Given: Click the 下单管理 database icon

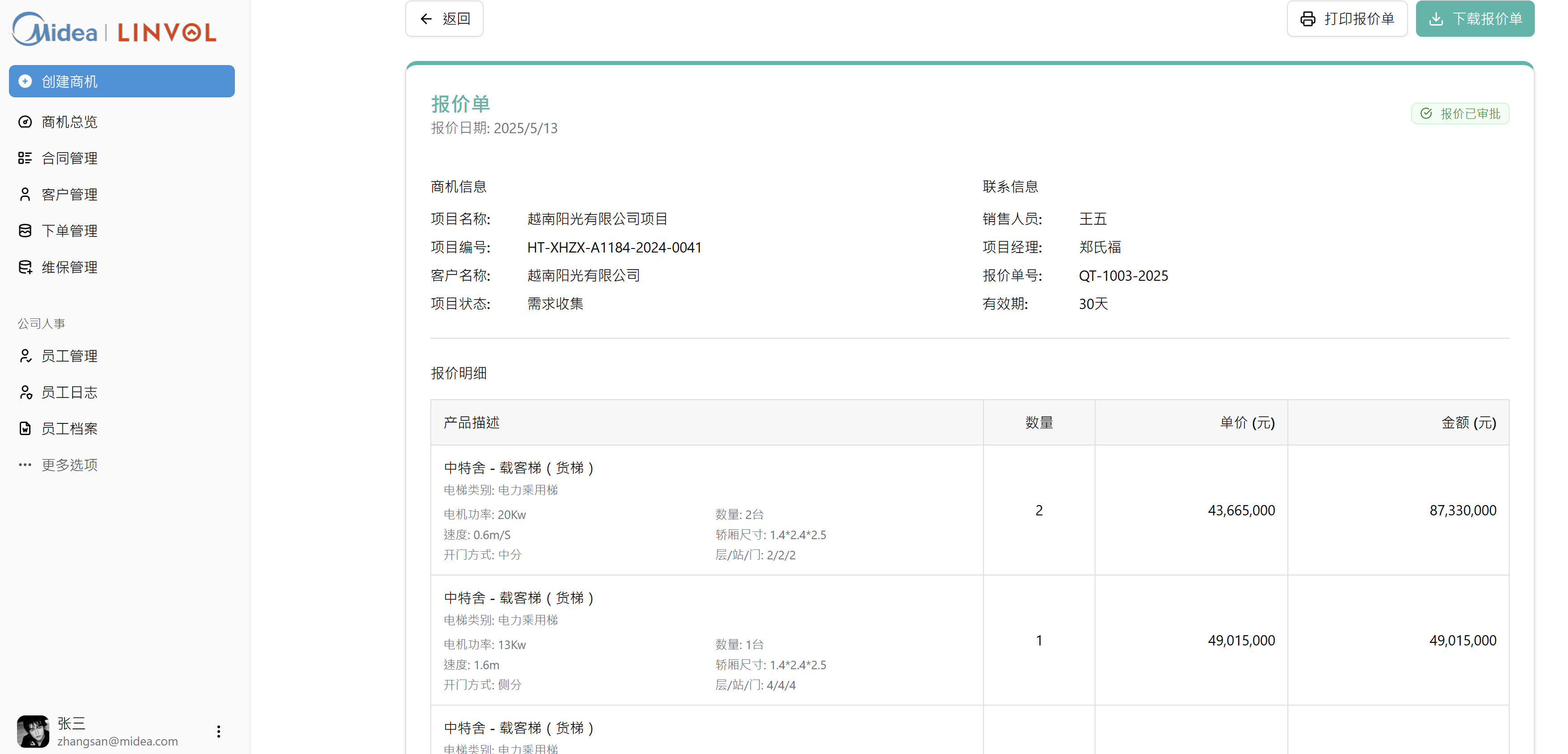Looking at the screenshot, I should 25,231.
